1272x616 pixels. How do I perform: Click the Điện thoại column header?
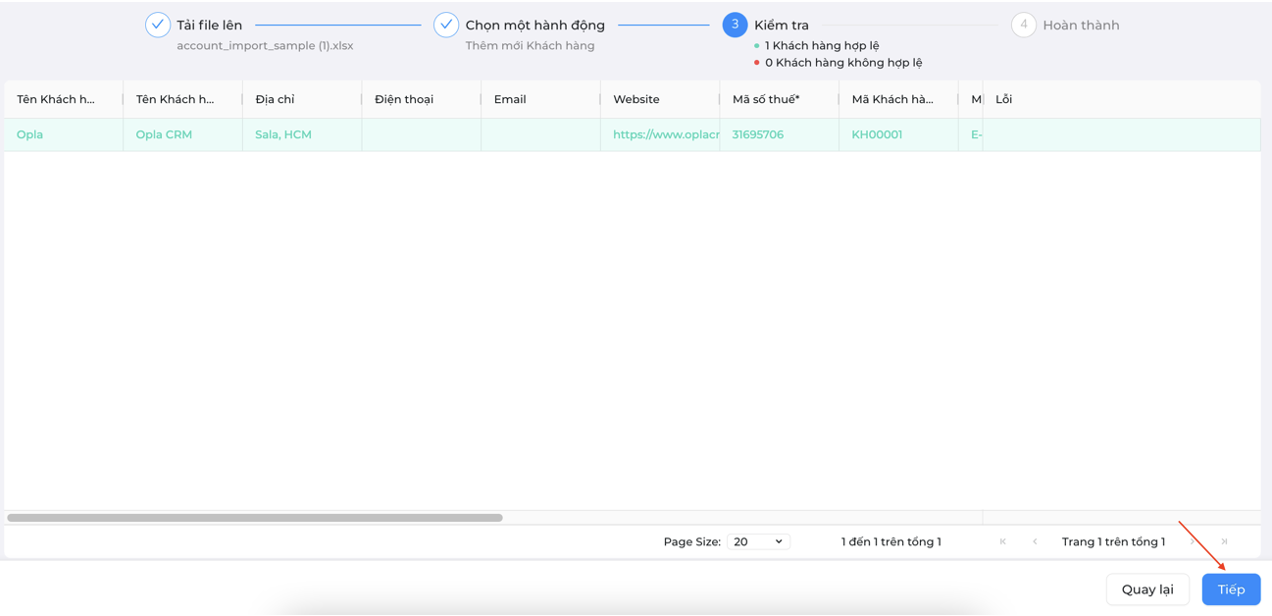pos(421,99)
